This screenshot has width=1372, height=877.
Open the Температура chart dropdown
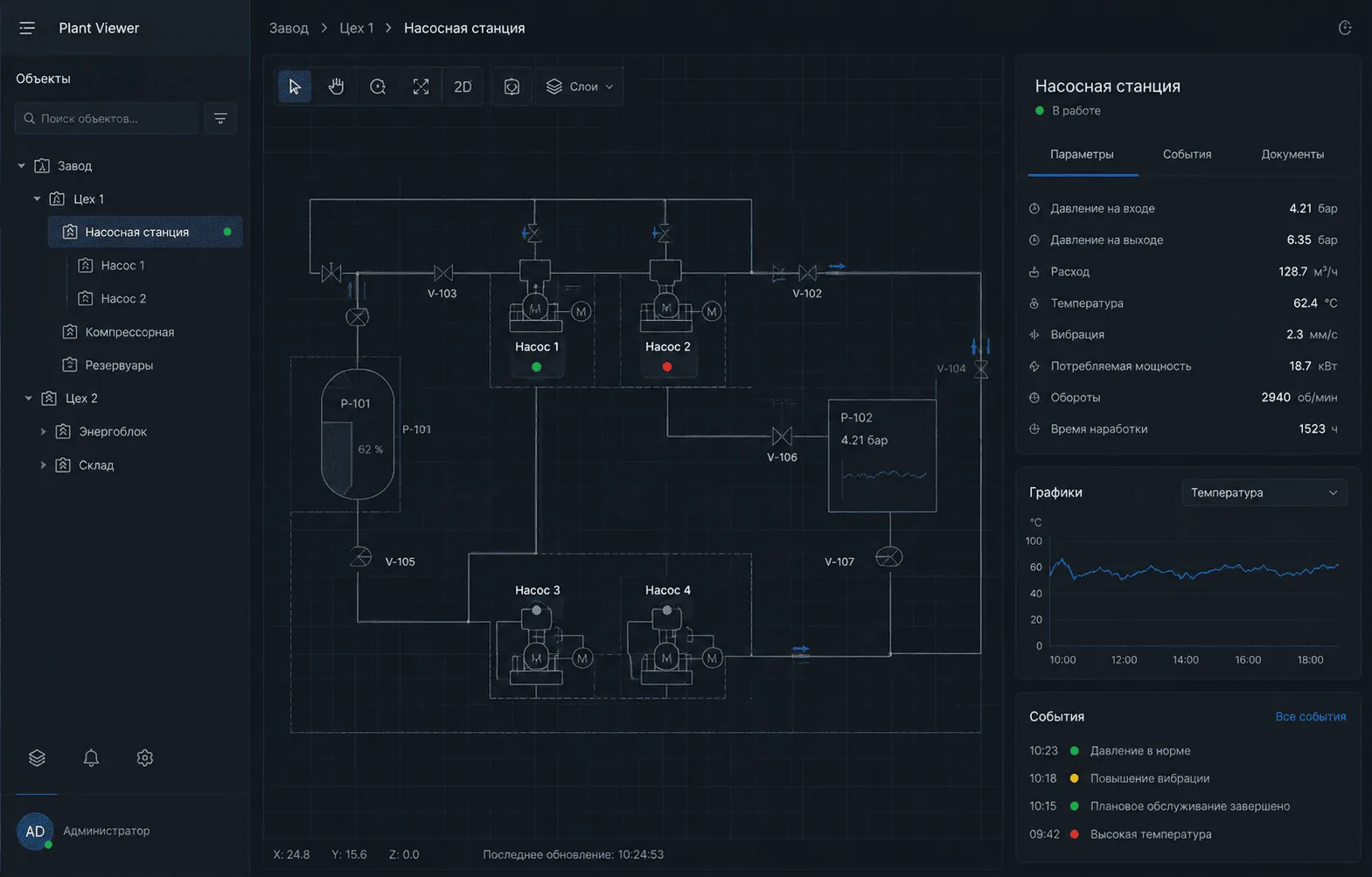tap(1264, 492)
